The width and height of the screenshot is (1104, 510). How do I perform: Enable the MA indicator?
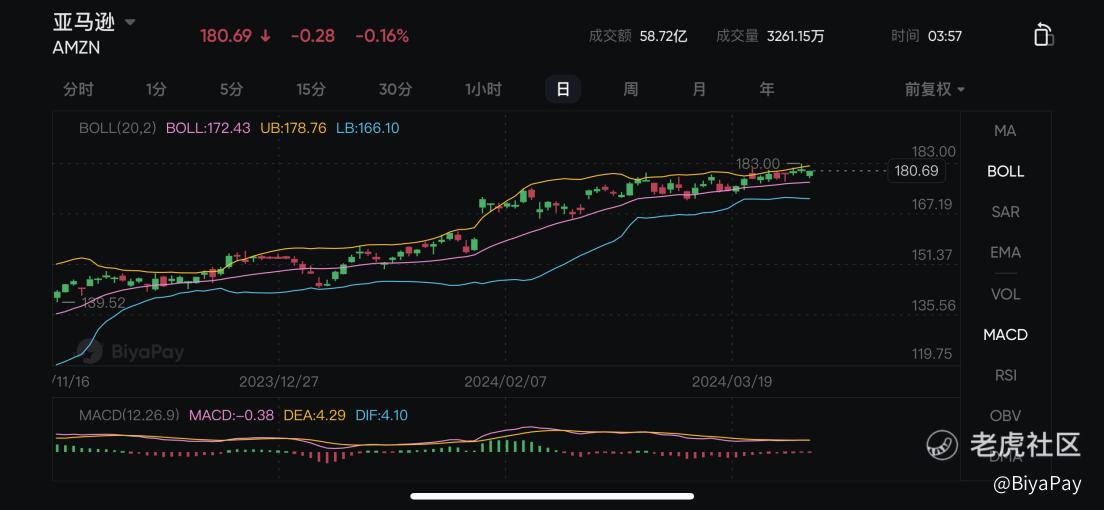(x=1005, y=130)
